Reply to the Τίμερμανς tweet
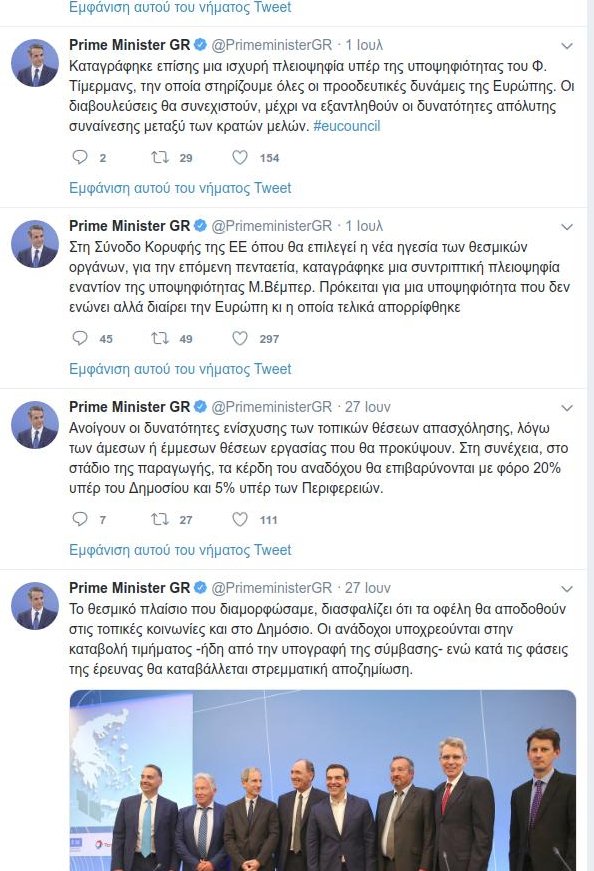This screenshot has height=871, width=594. (80, 158)
